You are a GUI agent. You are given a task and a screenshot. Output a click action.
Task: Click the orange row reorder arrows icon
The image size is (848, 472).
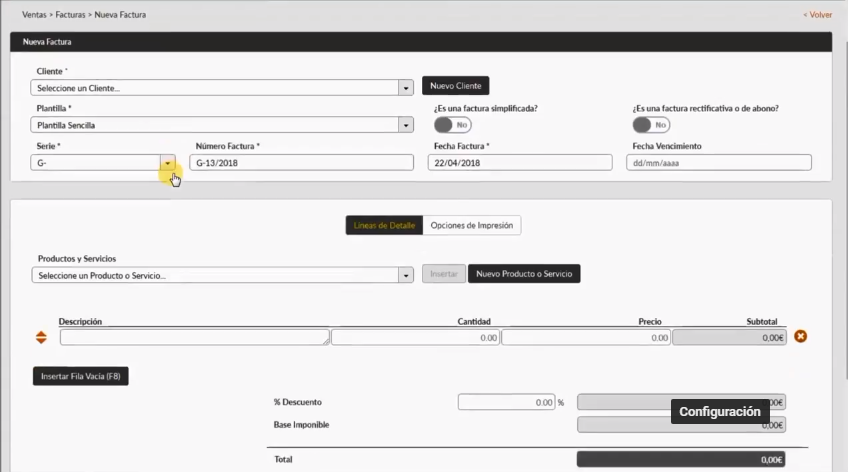tap(41, 337)
